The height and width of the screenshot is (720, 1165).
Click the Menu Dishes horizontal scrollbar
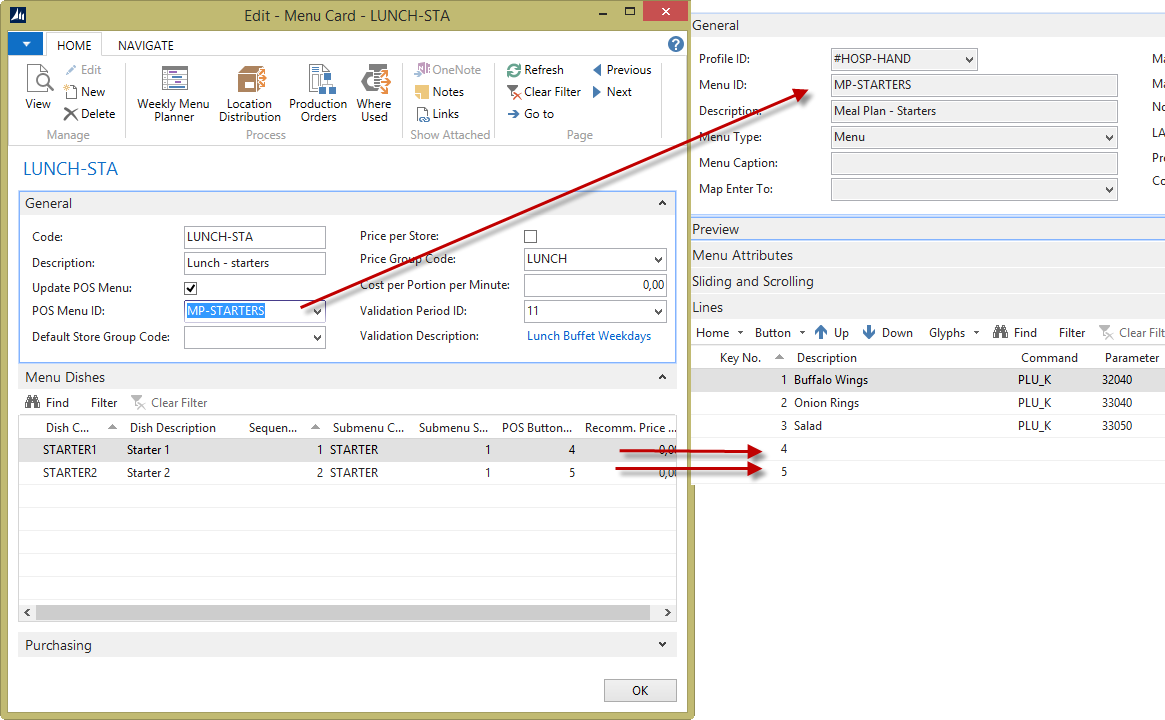click(x=340, y=612)
